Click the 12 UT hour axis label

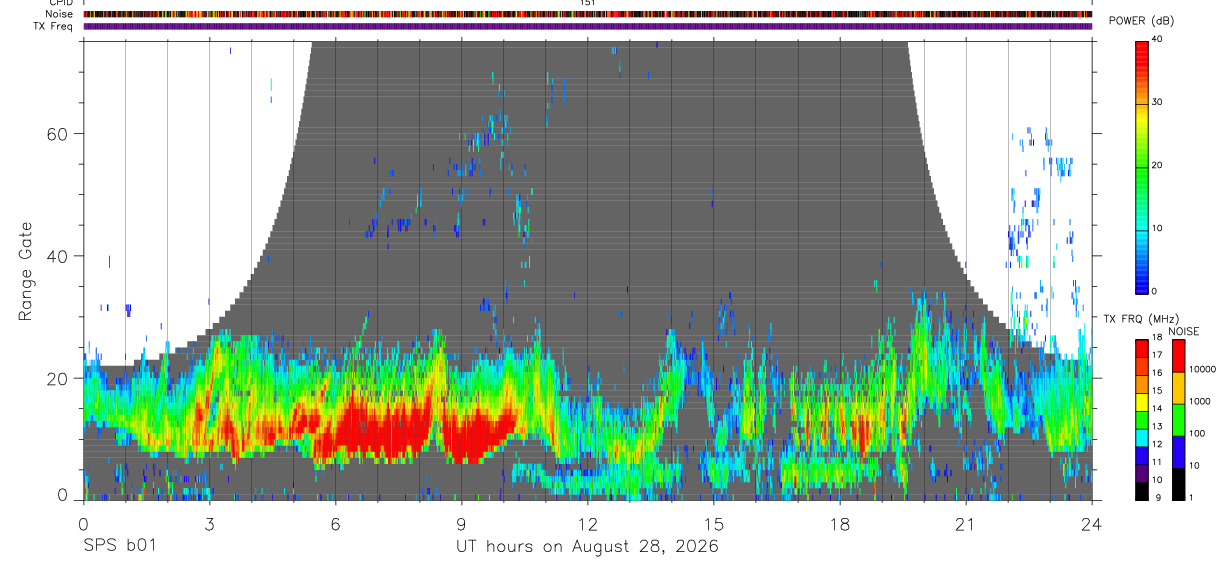tap(587, 524)
